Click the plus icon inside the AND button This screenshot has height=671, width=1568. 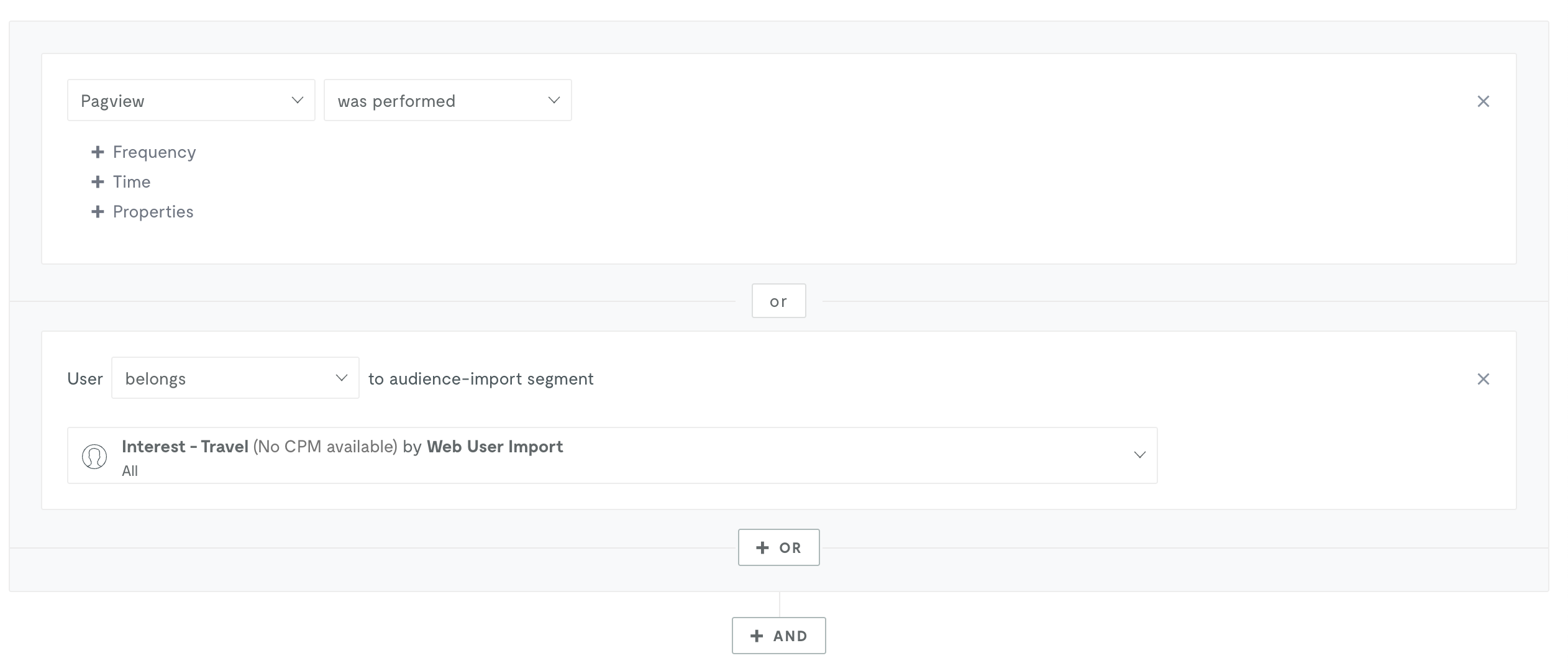(756, 635)
